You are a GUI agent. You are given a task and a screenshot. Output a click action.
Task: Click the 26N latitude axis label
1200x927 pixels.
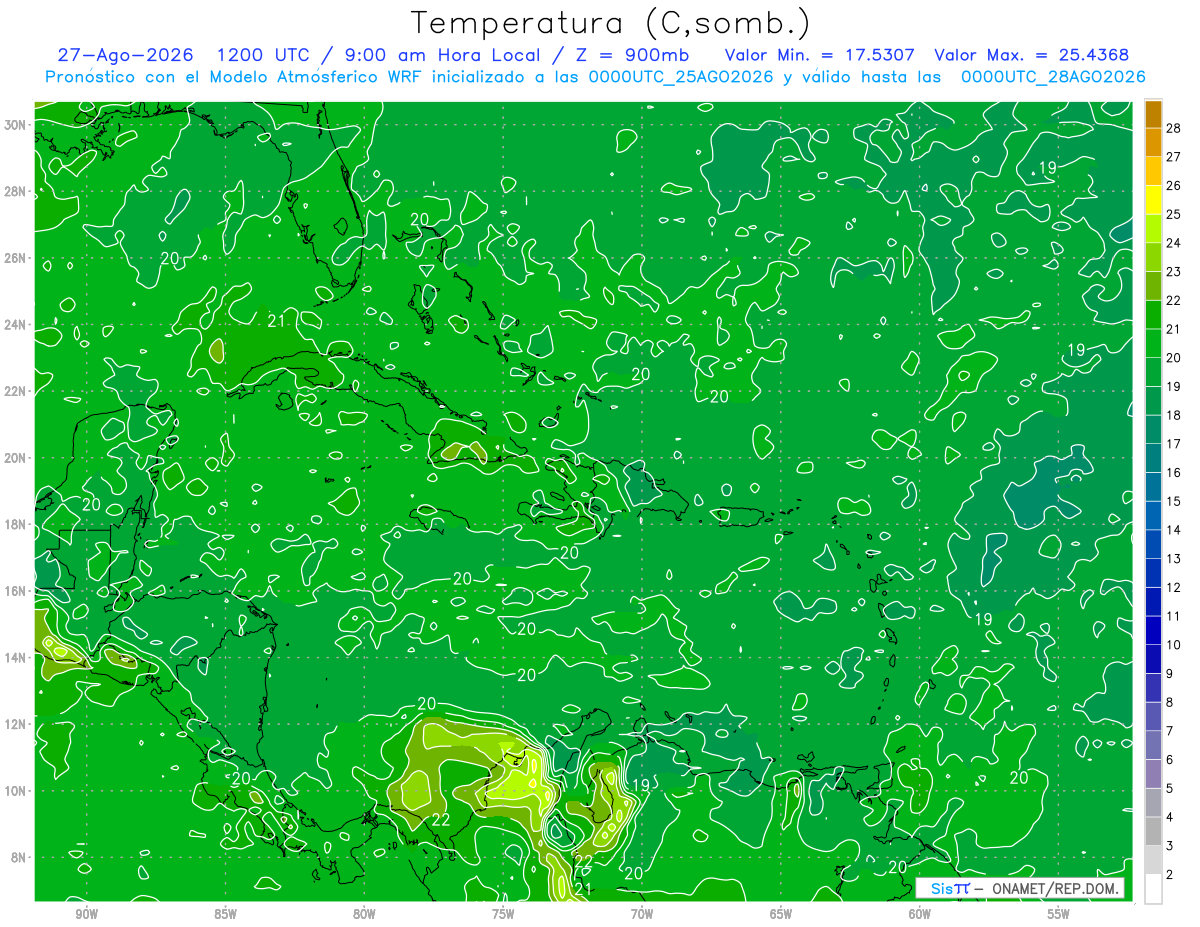click(16, 258)
